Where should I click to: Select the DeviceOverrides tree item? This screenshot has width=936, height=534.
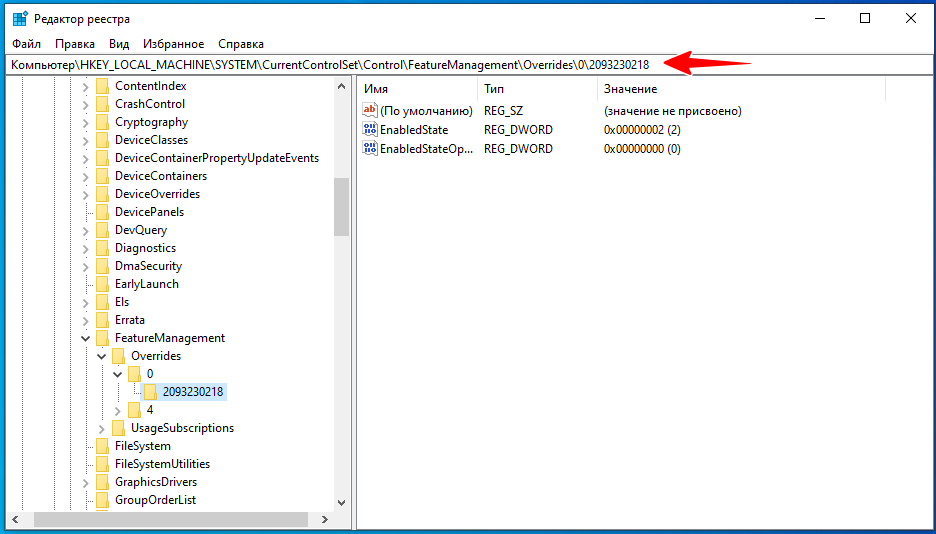158,194
